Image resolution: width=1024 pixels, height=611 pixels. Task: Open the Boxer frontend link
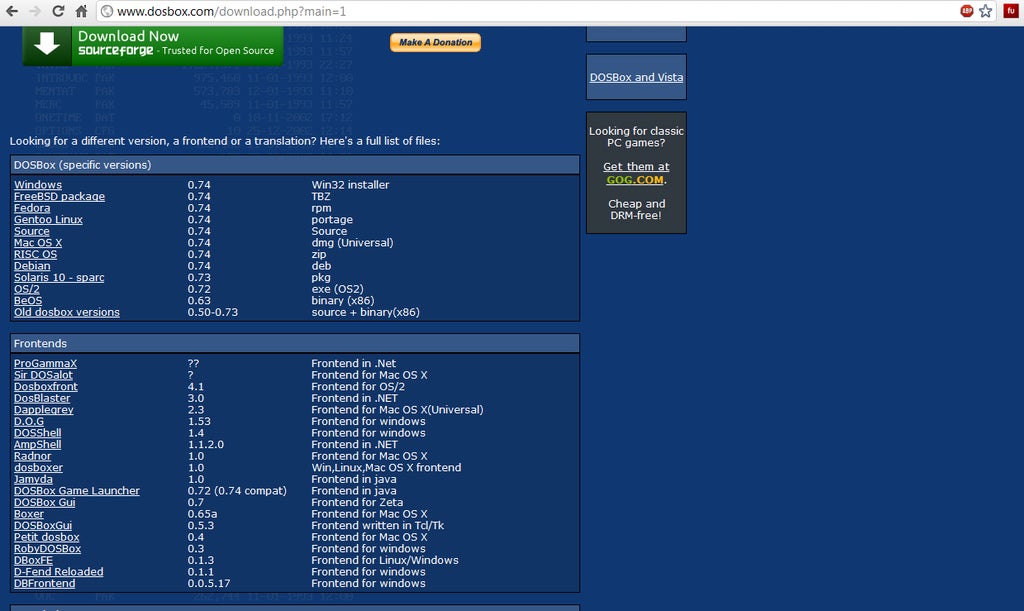click(29, 514)
